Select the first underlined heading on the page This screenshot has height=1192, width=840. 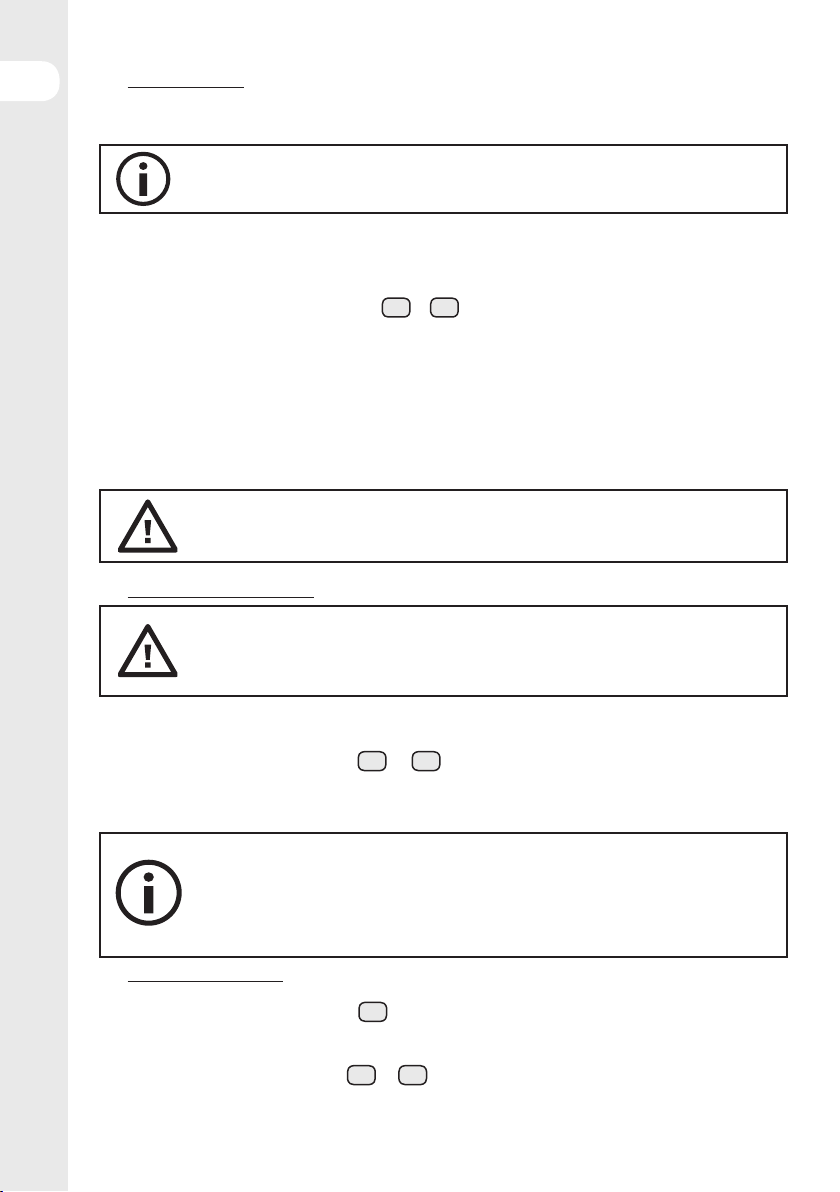tap(186, 87)
